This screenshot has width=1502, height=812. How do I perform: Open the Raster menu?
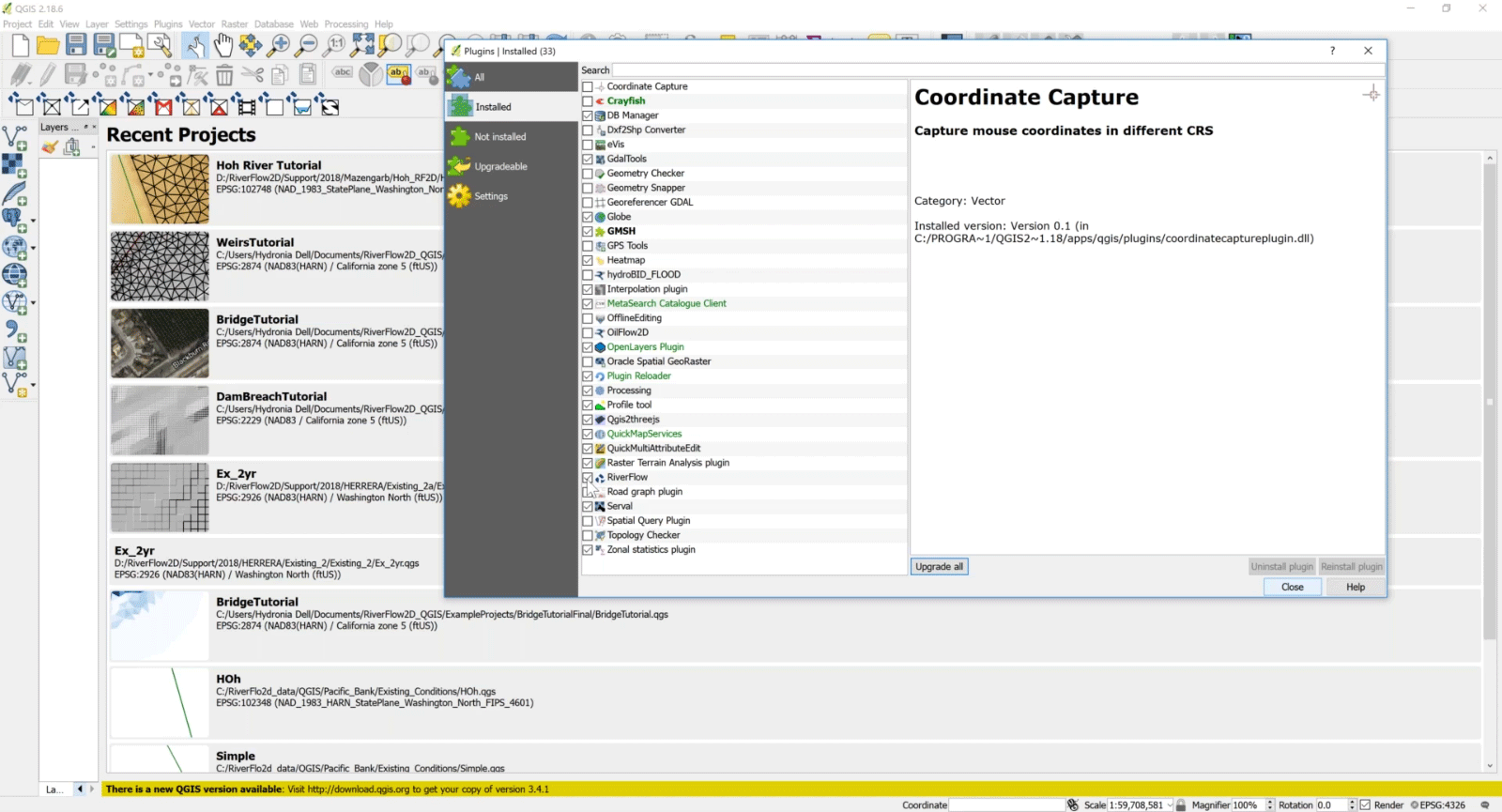235,24
